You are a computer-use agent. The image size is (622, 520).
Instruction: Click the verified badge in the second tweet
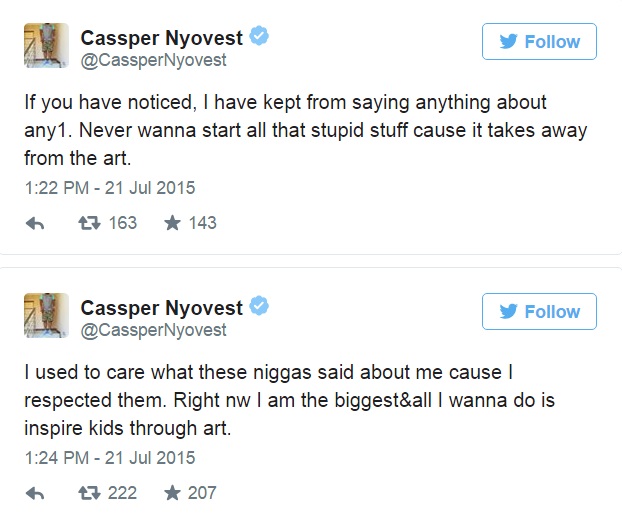259,306
